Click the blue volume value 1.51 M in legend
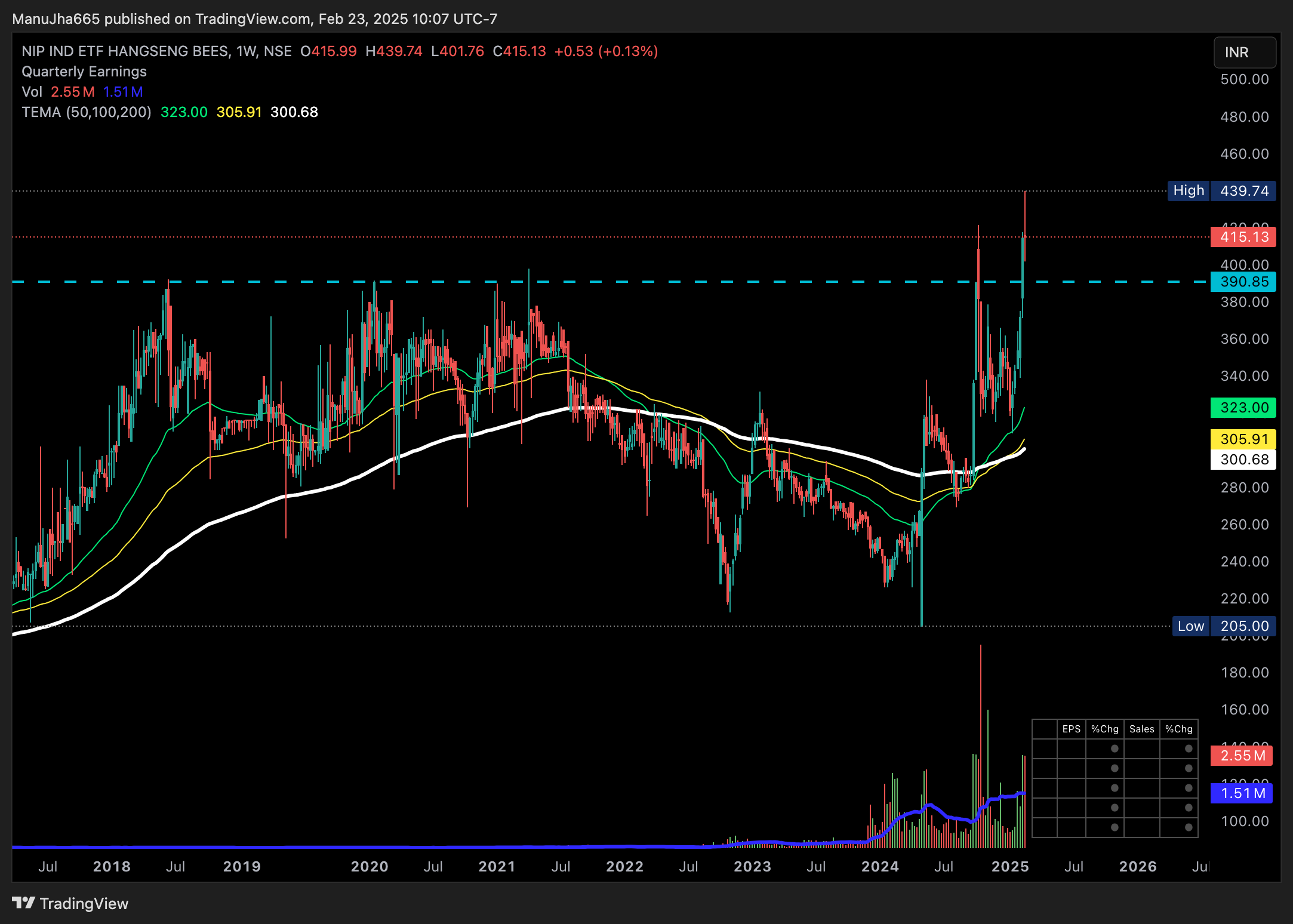 click(x=123, y=92)
